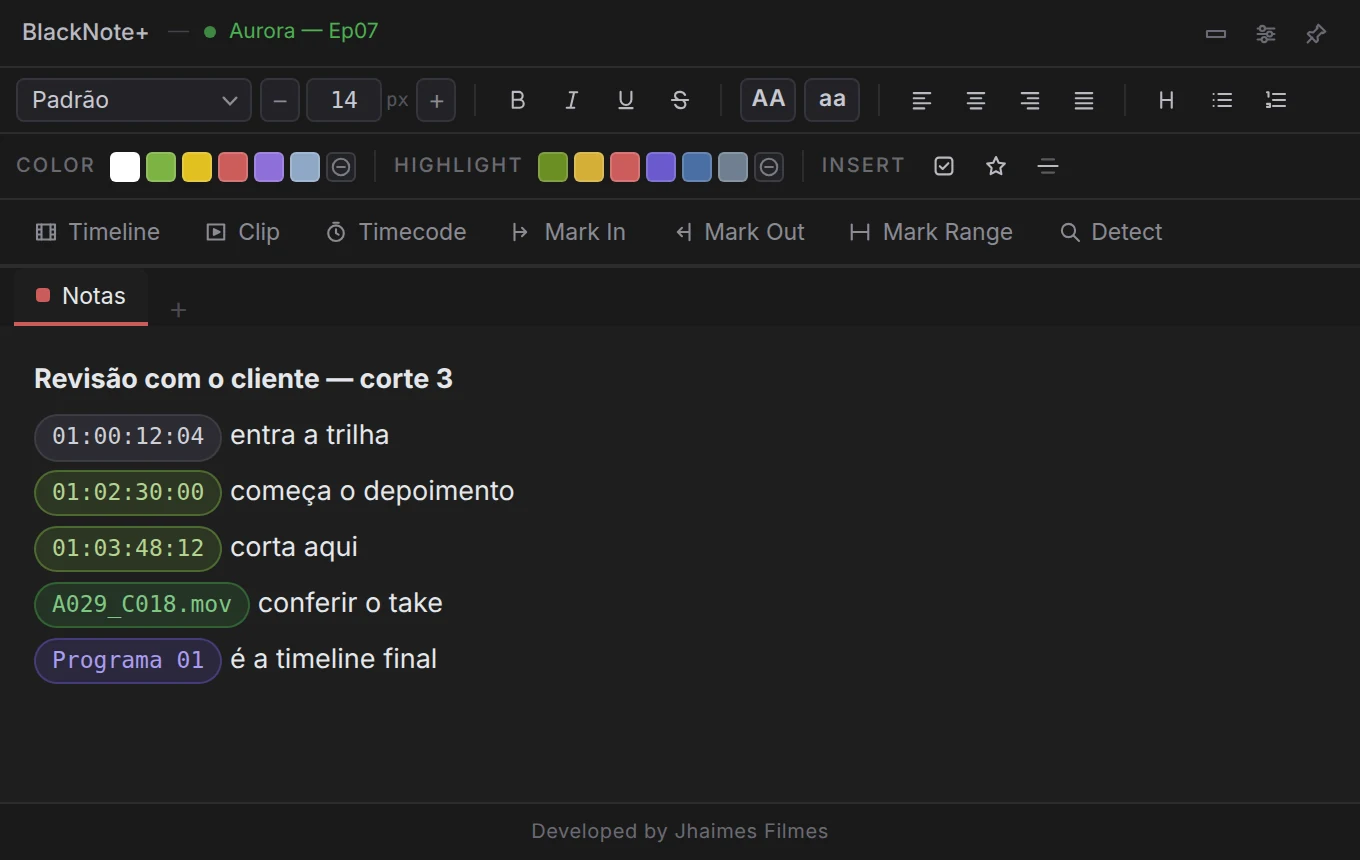
Task: Increase font size with plus button
Action: 436,100
